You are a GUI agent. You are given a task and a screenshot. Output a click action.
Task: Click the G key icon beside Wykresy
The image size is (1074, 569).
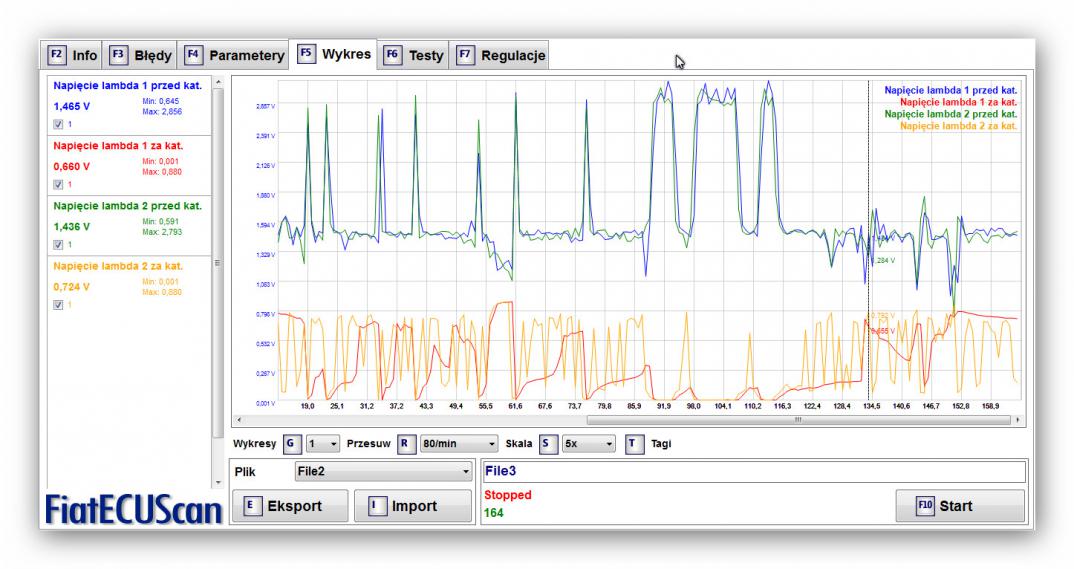point(290,443)
